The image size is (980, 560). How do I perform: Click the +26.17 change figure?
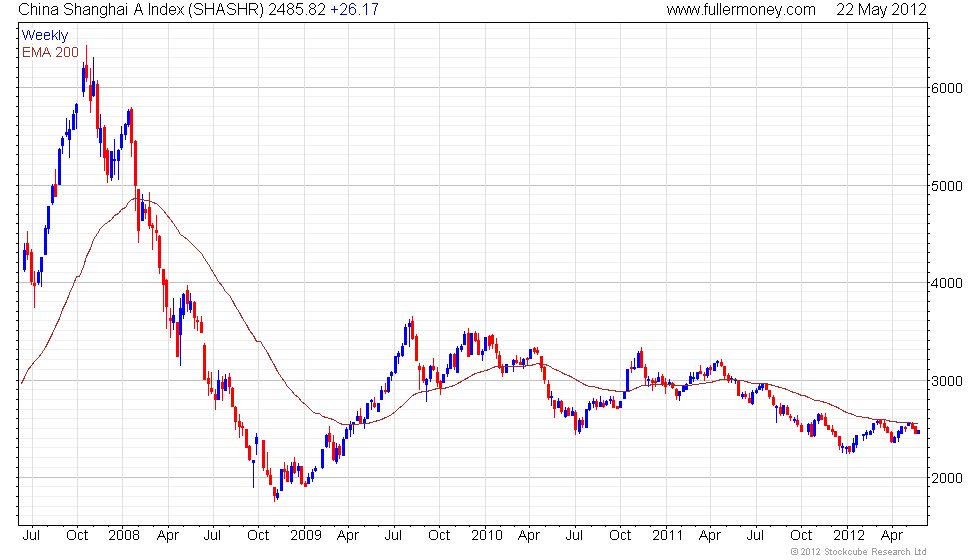tap(354, 9)
